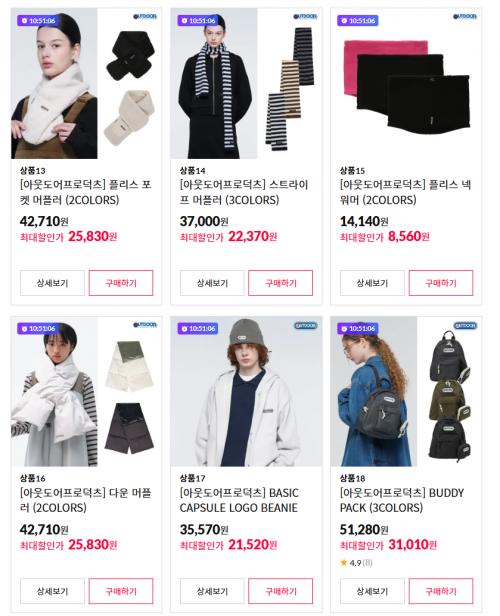500x616 pixels.
Task: Click the 다운 머플러 (2COLORS) title
Action: [x=86, y=500]
